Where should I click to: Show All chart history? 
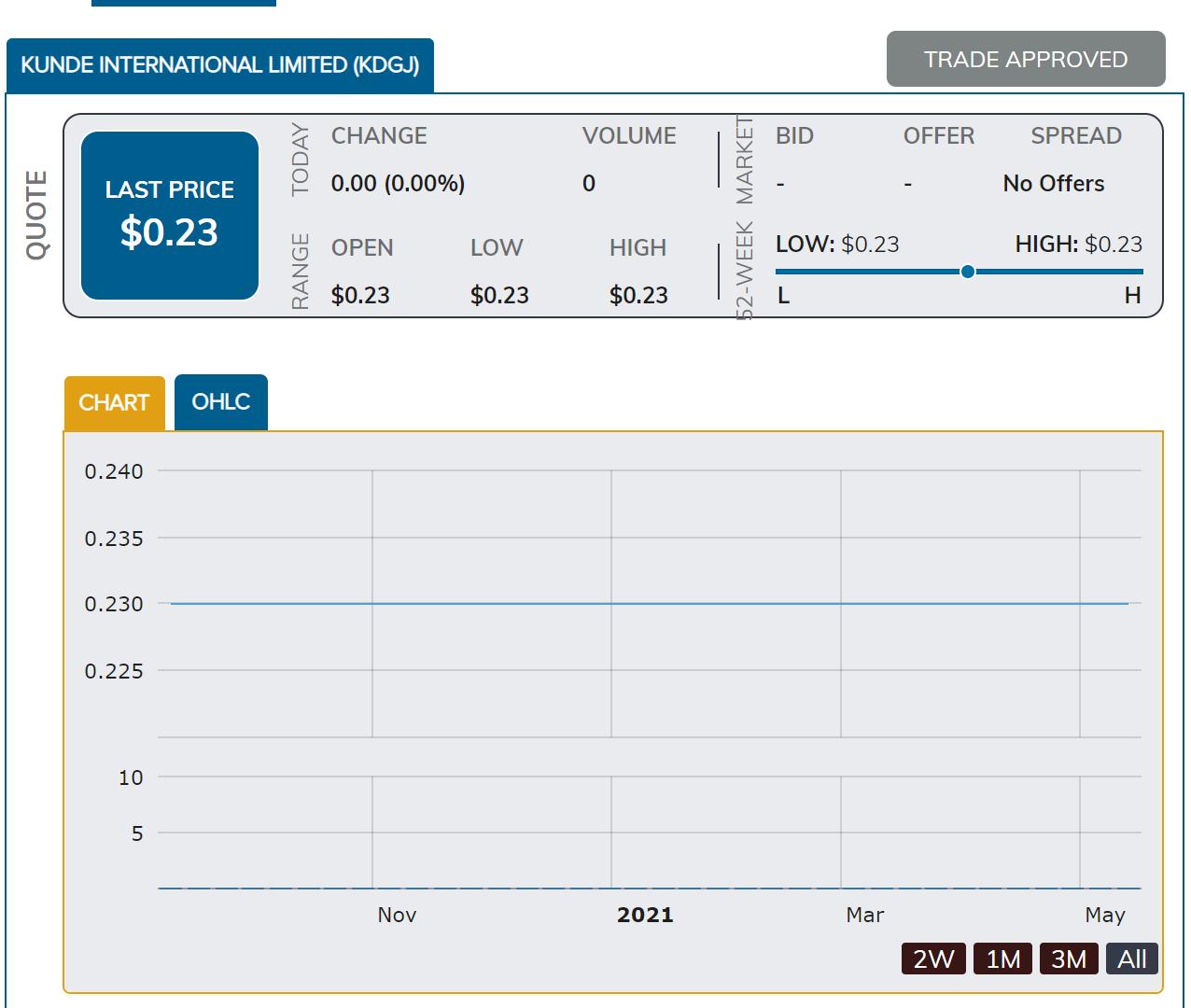(1131, 959)
